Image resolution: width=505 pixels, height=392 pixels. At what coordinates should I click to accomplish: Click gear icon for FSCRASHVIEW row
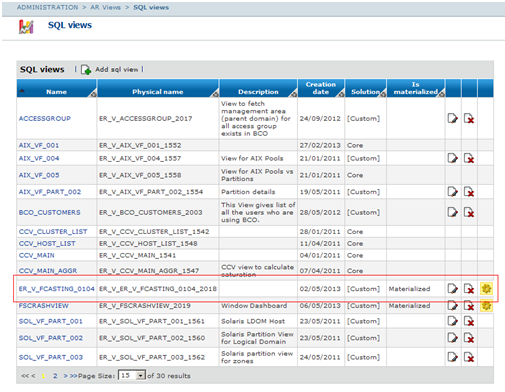coord(486,305)
